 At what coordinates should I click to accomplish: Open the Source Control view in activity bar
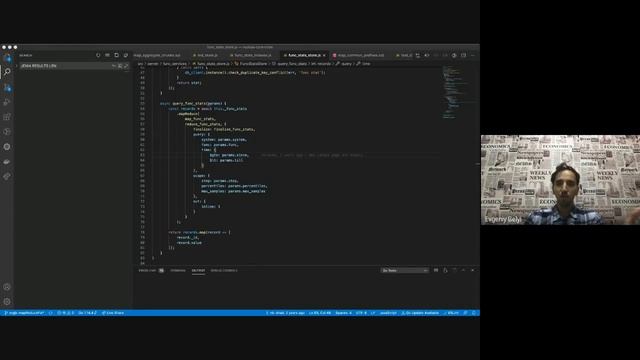7,87
